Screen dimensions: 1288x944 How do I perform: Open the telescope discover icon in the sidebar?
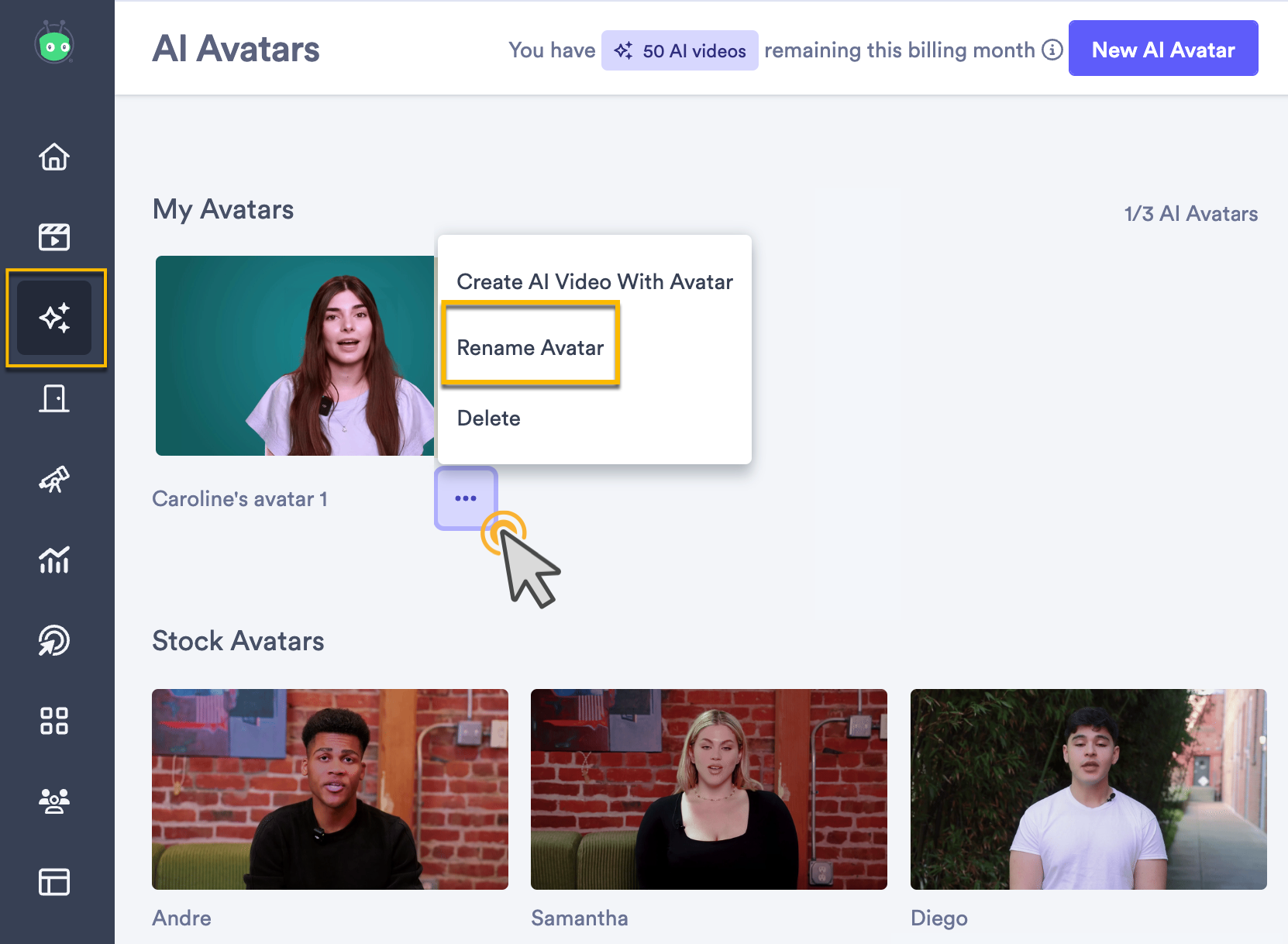click(x=53, y=480)
